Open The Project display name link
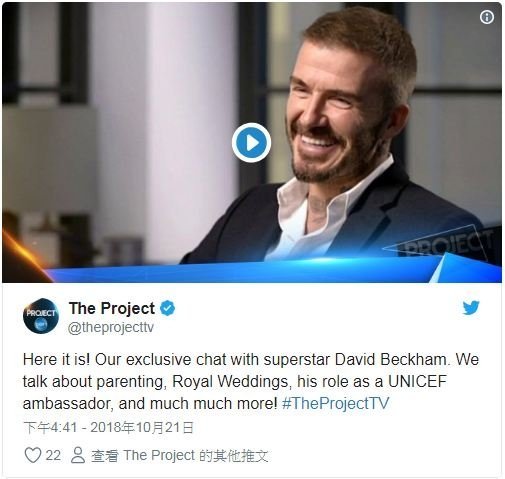The width and height of the screenshot is (505, 479). tap(112, 308)
